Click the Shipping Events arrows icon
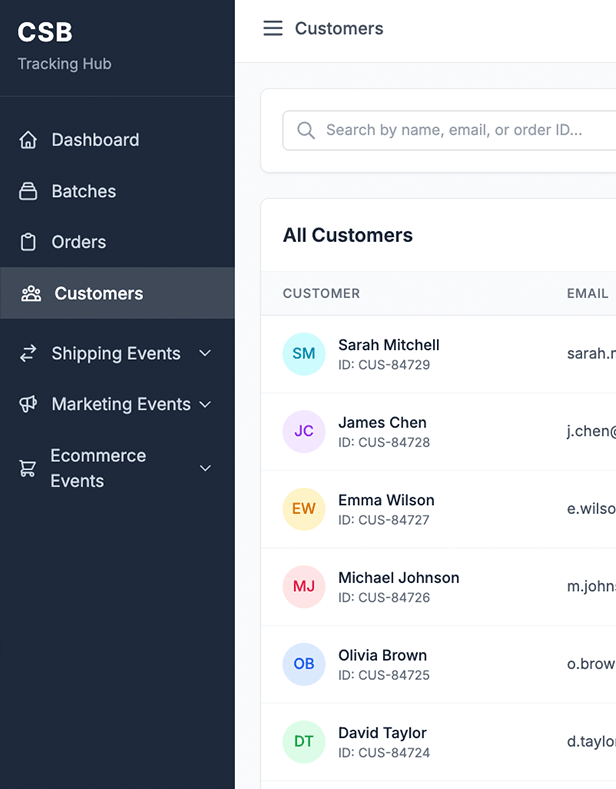The image size is (616, 789). (29, 353)
